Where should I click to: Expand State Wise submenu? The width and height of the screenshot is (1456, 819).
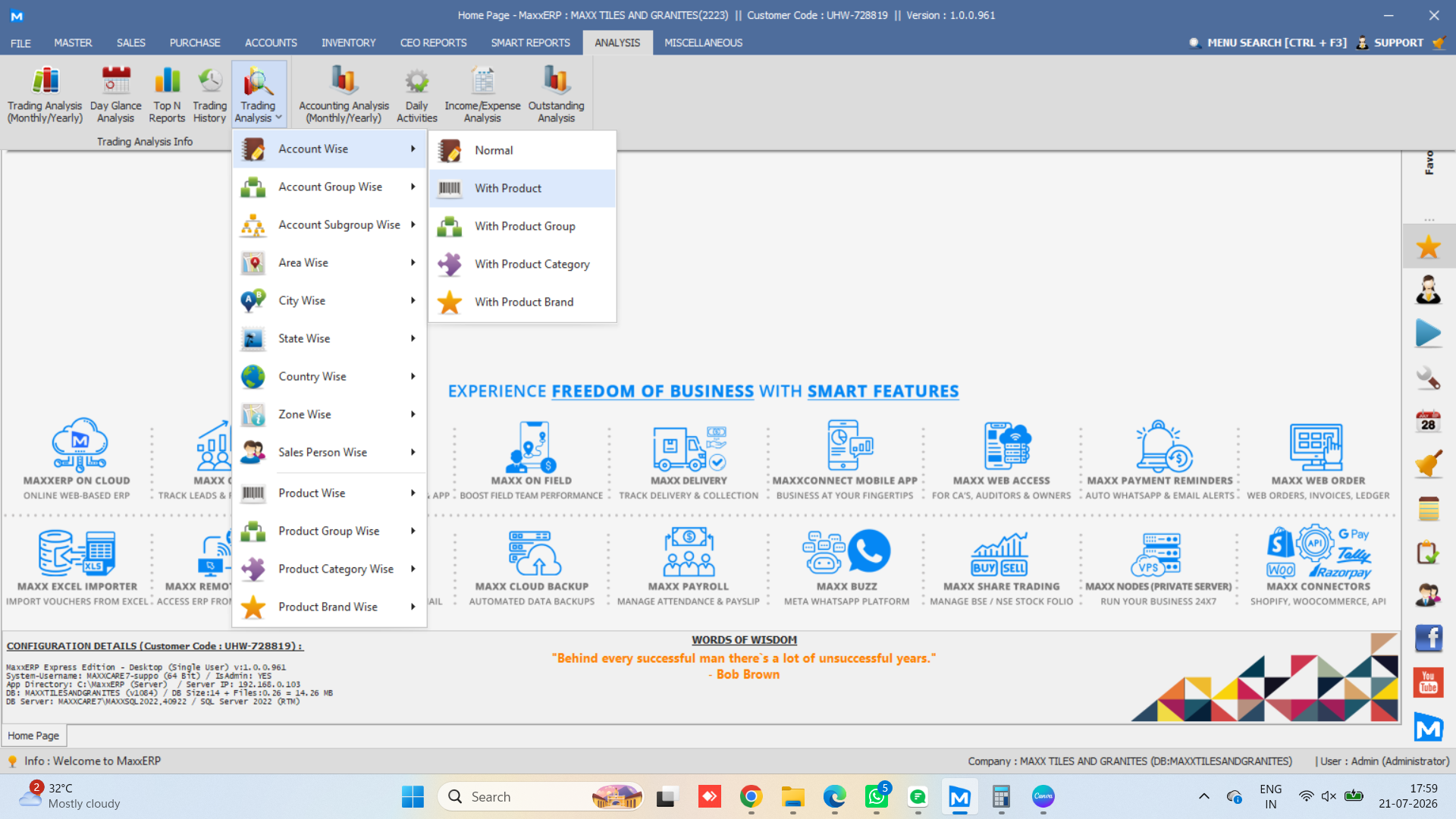329,339
